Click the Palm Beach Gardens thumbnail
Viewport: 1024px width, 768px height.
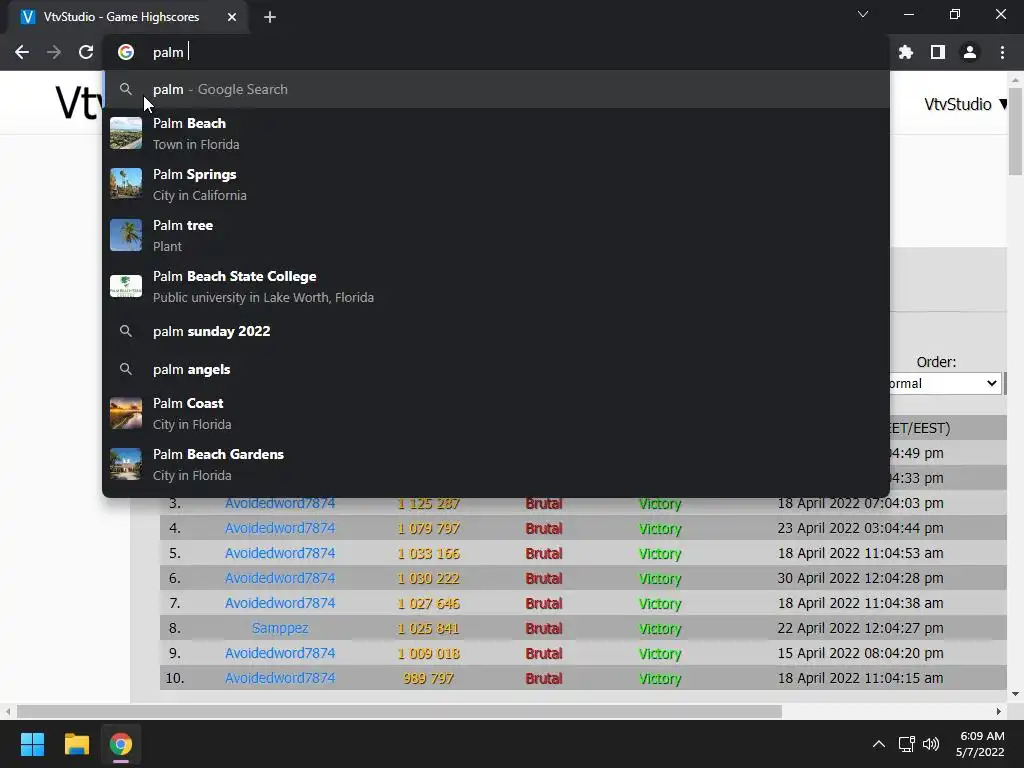[126, 464]
